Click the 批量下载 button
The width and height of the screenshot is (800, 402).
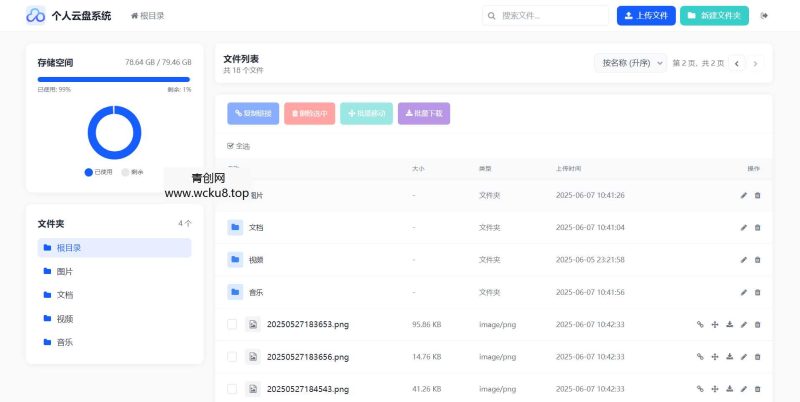[x=424, y=113]
